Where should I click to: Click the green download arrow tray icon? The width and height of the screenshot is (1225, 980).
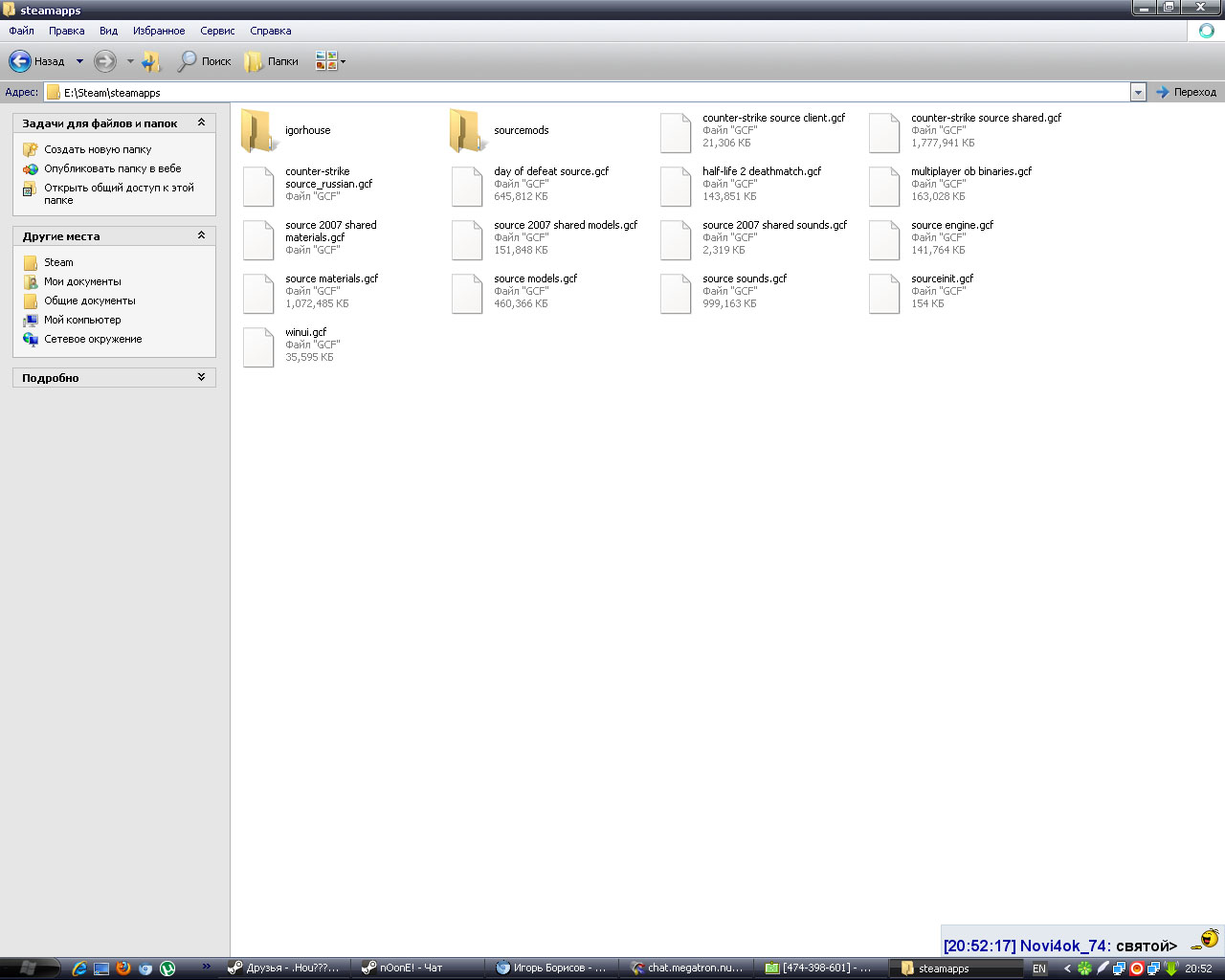pos(1170,969)
